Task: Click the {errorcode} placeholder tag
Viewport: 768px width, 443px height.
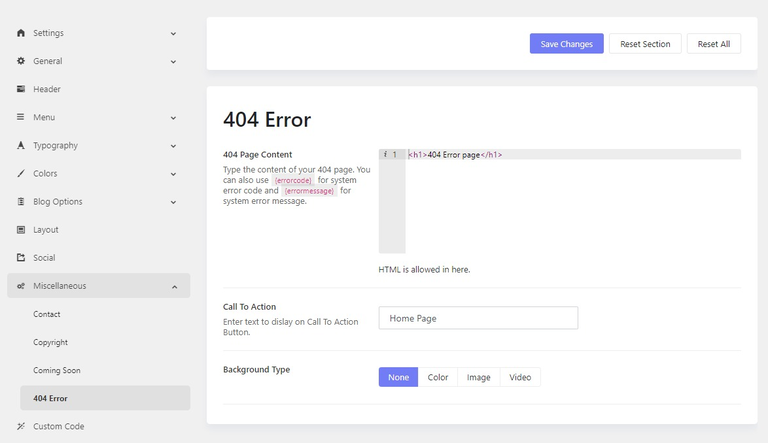Action: pyautogui.click(x=293, y=180)
